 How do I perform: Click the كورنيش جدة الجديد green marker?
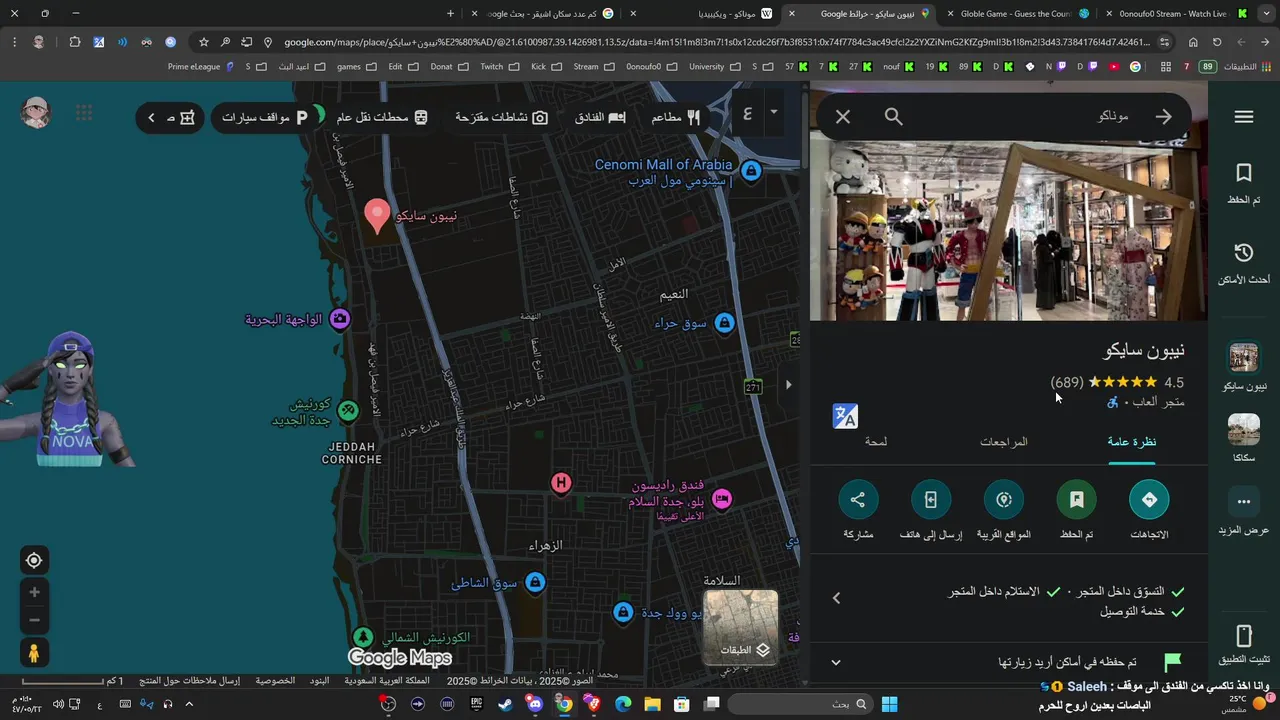click(348, 410)
